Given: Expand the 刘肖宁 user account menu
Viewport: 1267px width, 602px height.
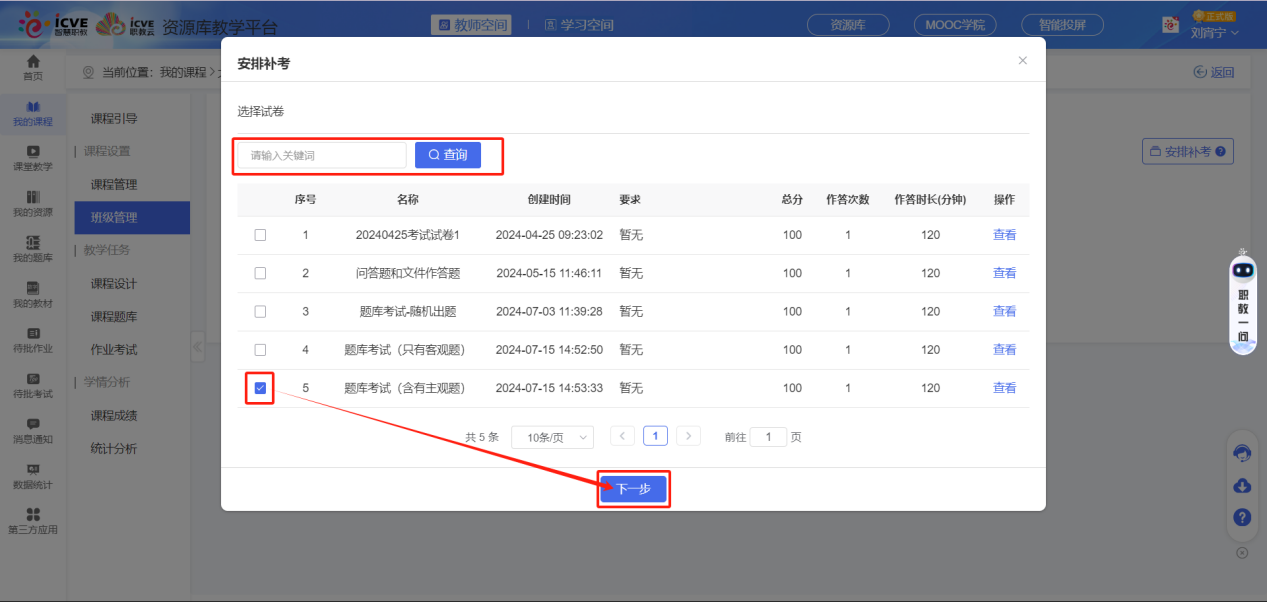Looking at the screenshot, I should point(1214,33).
